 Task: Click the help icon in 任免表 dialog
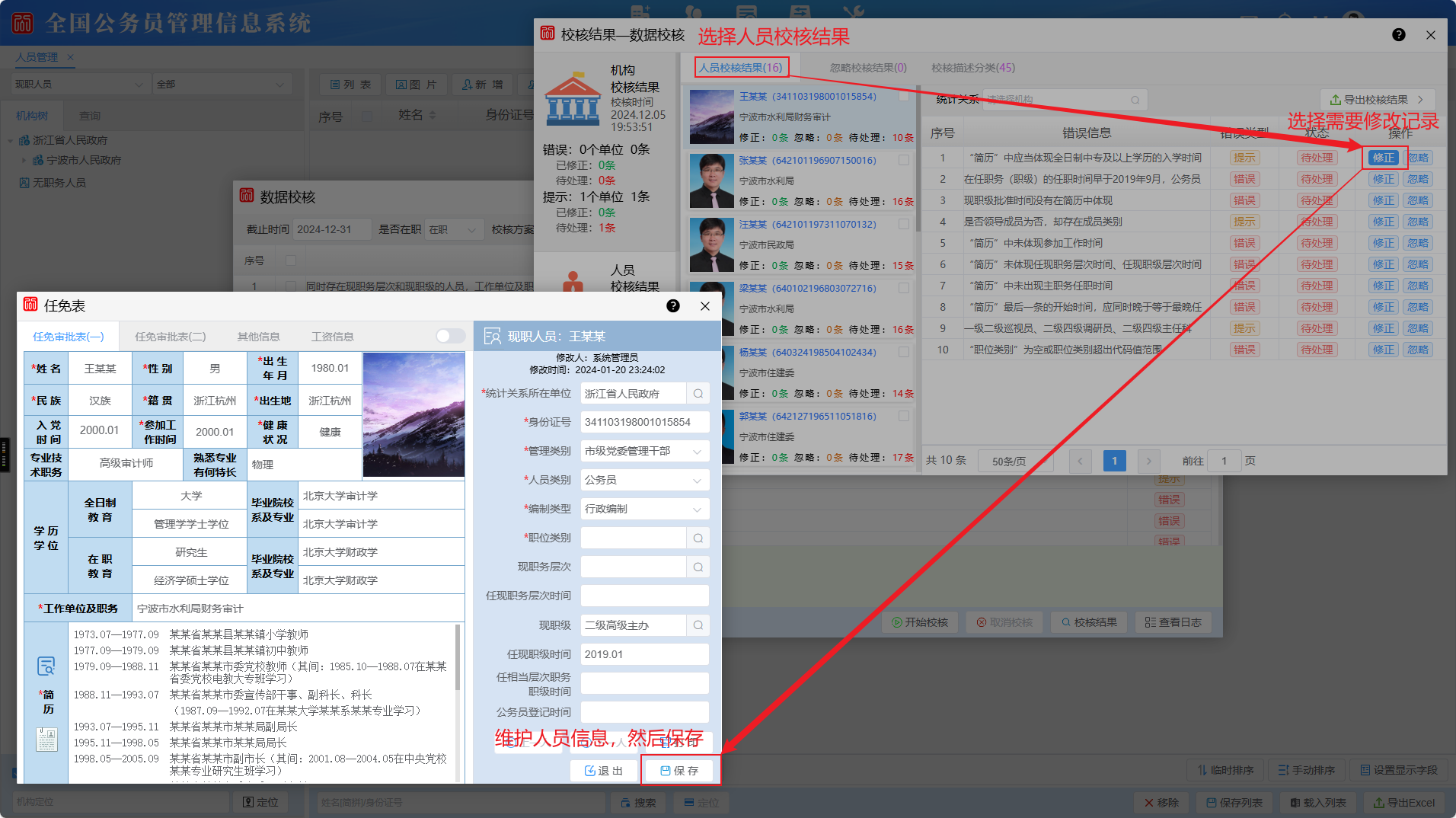(x=672, y=305)
